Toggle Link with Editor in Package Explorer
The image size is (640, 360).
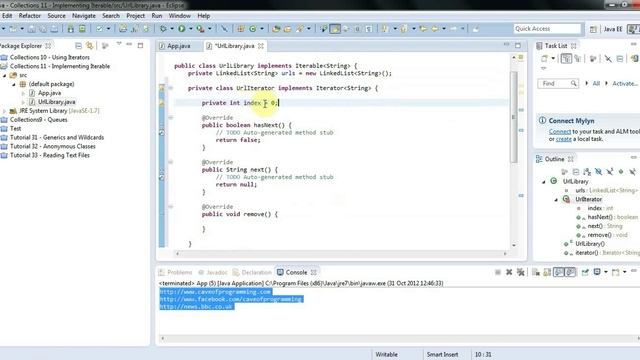[x=89, y=46]
